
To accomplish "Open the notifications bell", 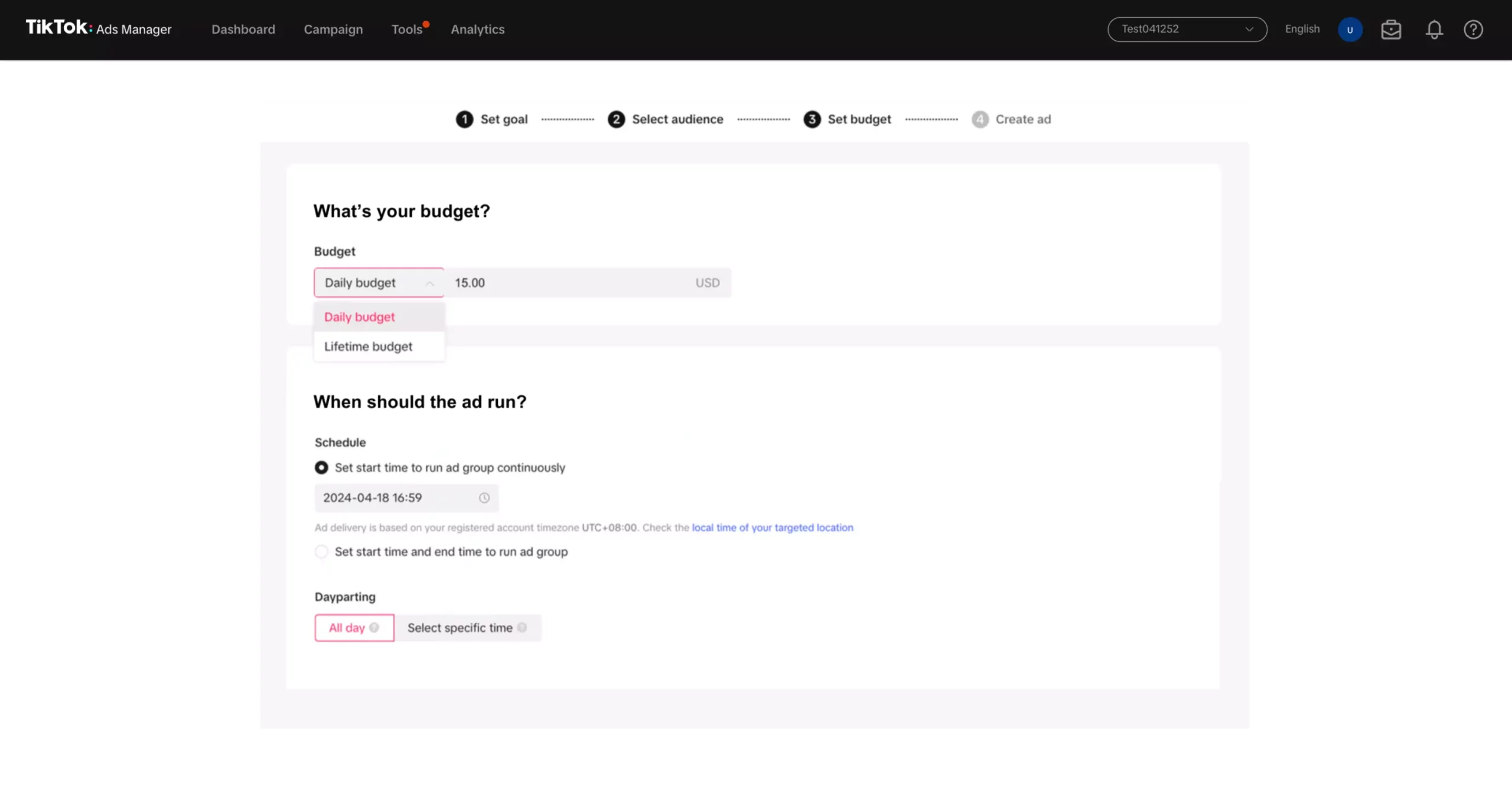I will point(1434,30).
